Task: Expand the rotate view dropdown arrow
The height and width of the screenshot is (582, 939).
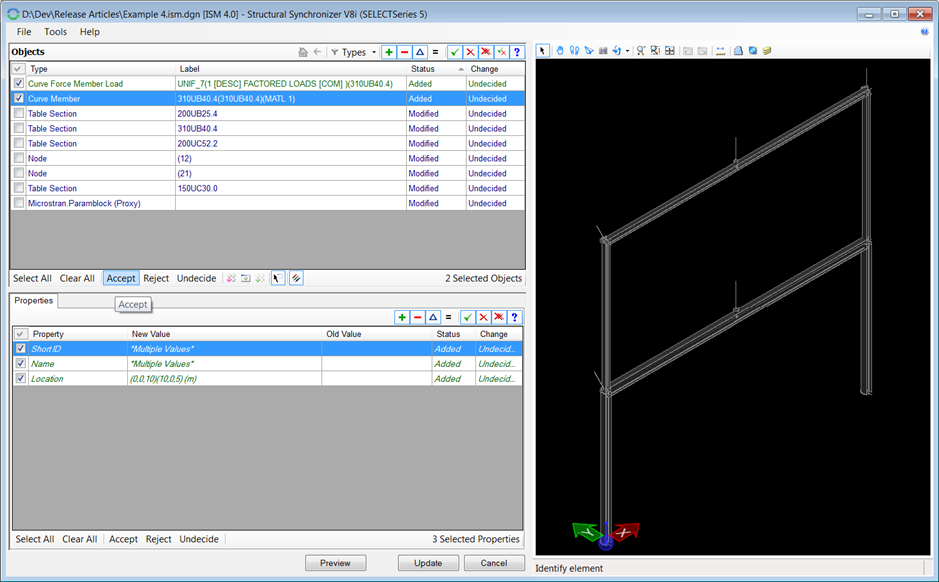Action: (628, 51)
